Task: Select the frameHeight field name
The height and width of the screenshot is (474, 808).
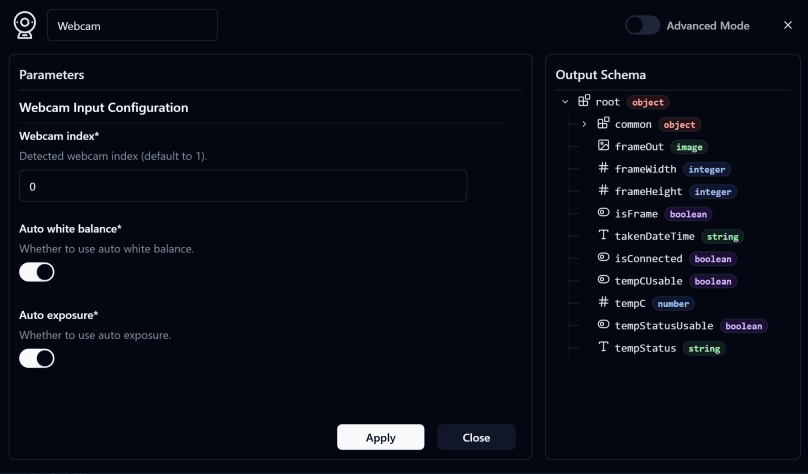Action: click(x=648, y=192)
